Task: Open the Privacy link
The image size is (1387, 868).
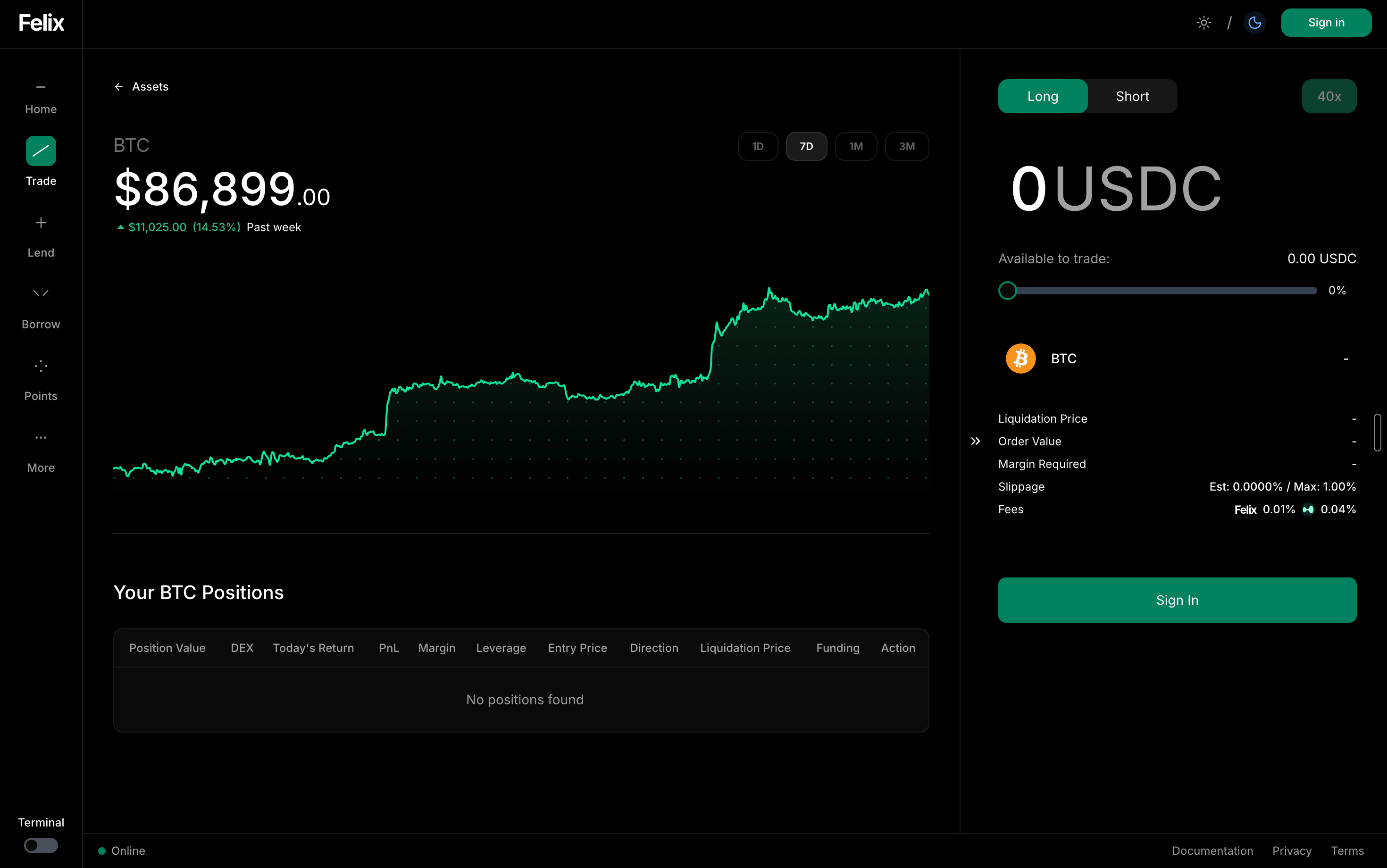Action: [1292, 851]
